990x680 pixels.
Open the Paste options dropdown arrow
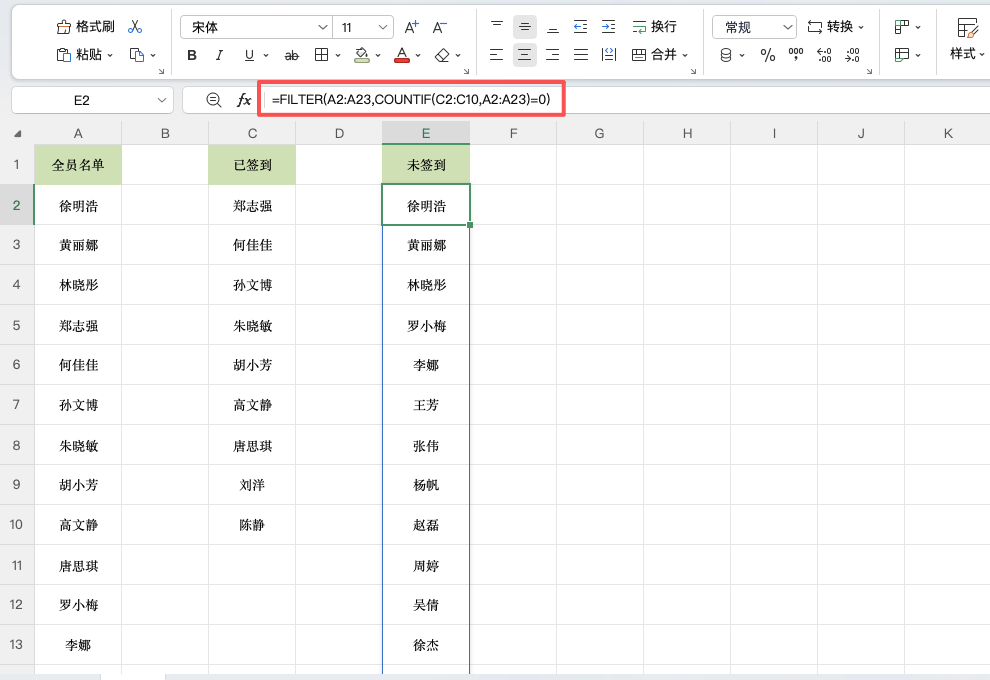110,56
